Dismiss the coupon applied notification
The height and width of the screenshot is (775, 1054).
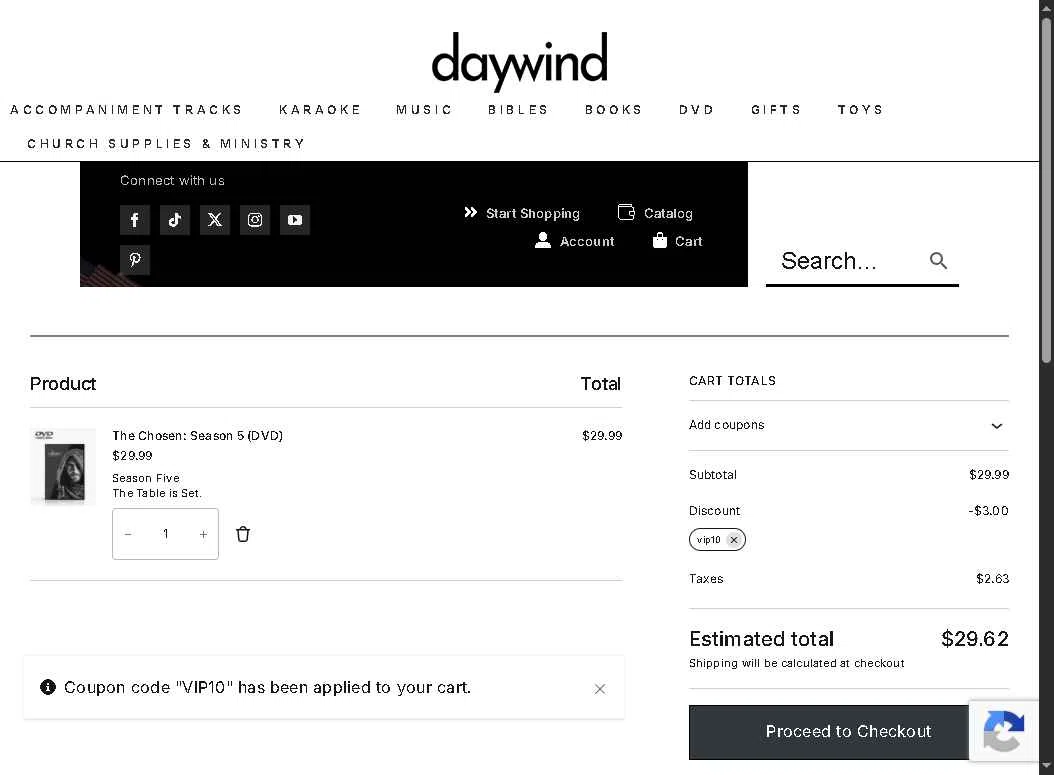pos(600,689)
